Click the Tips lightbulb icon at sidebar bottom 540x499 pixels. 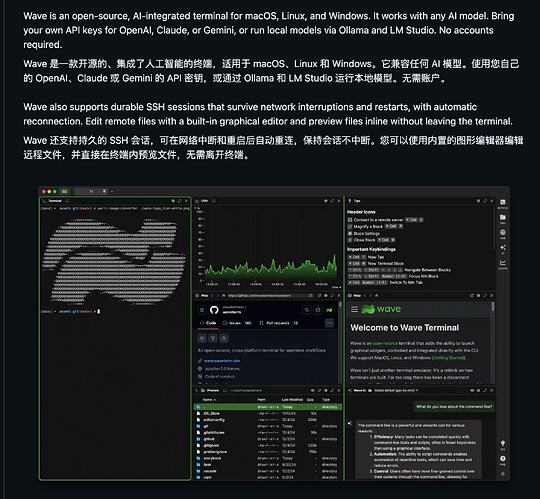click(x=502, y=444)
